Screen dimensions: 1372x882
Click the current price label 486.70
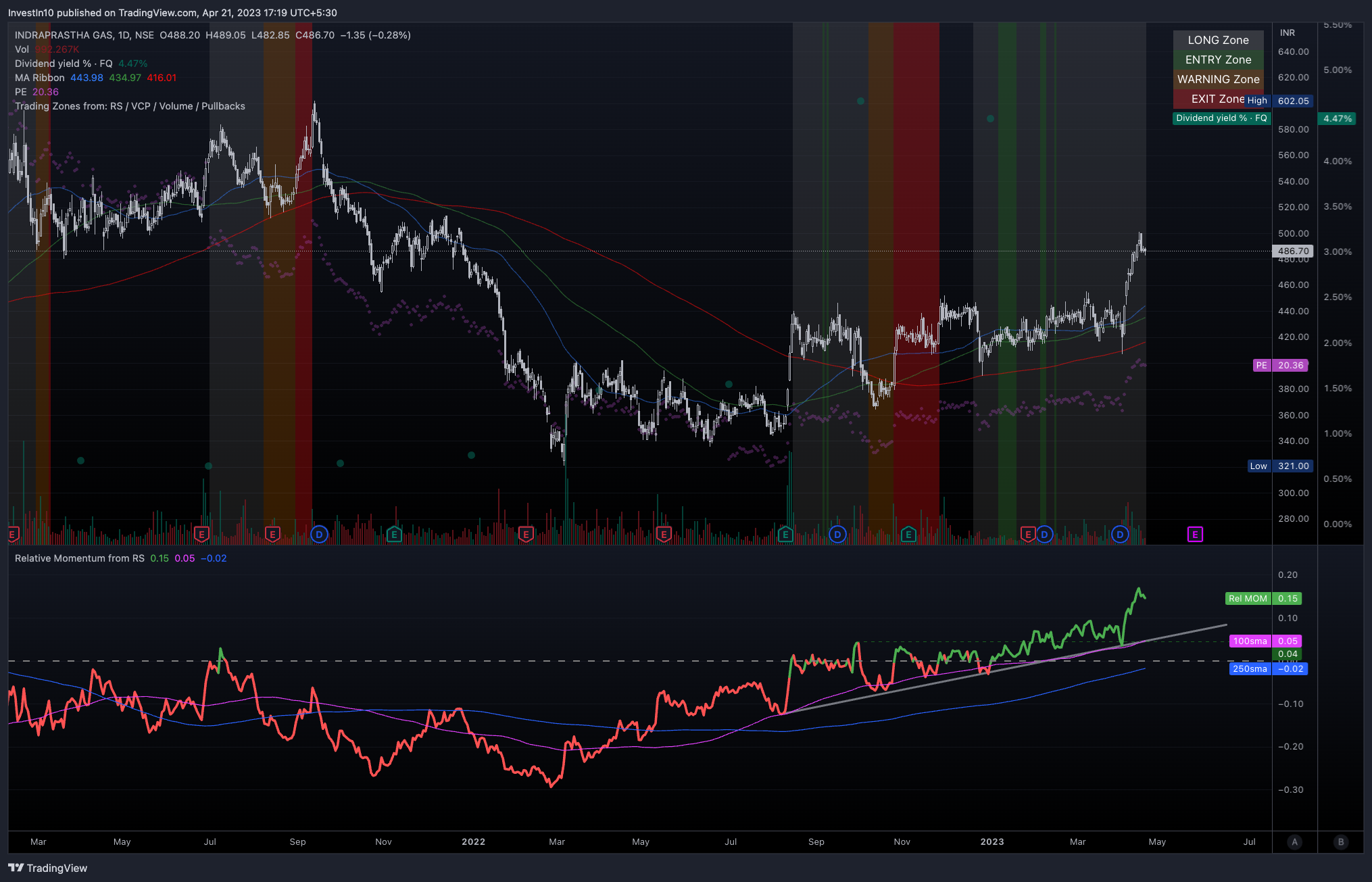click(x=1293, y=251)
